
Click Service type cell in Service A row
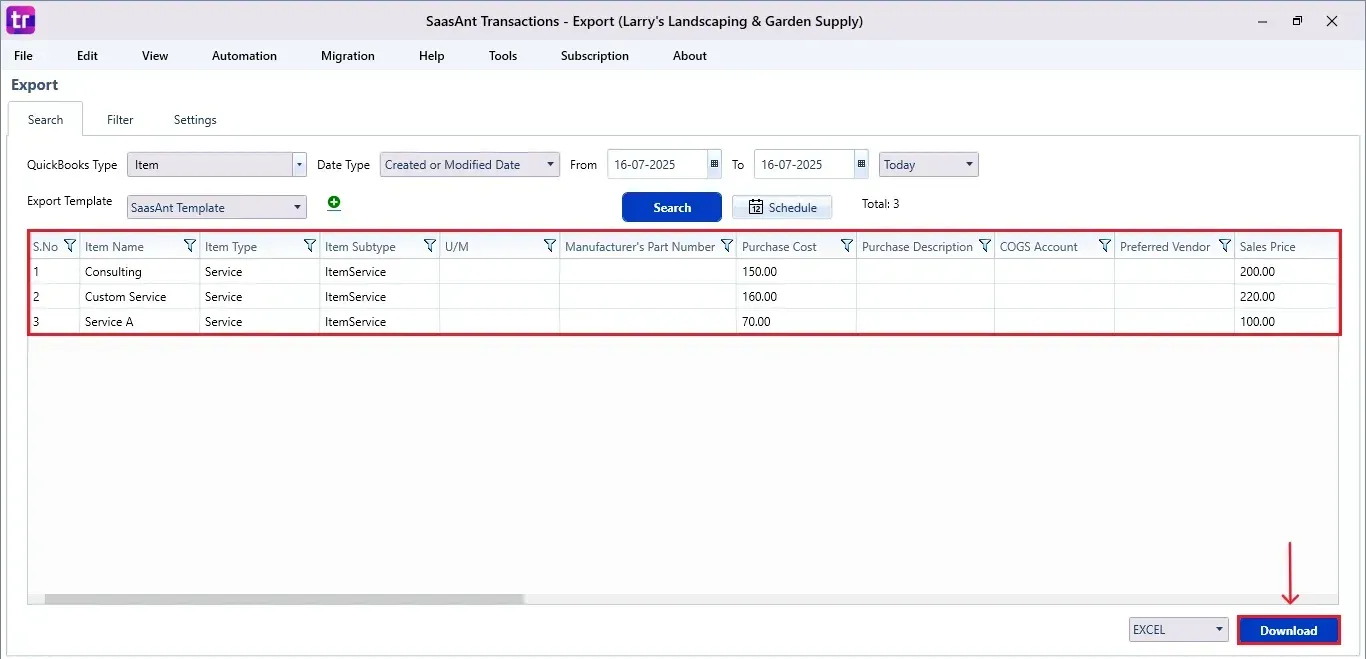point(260,321)
